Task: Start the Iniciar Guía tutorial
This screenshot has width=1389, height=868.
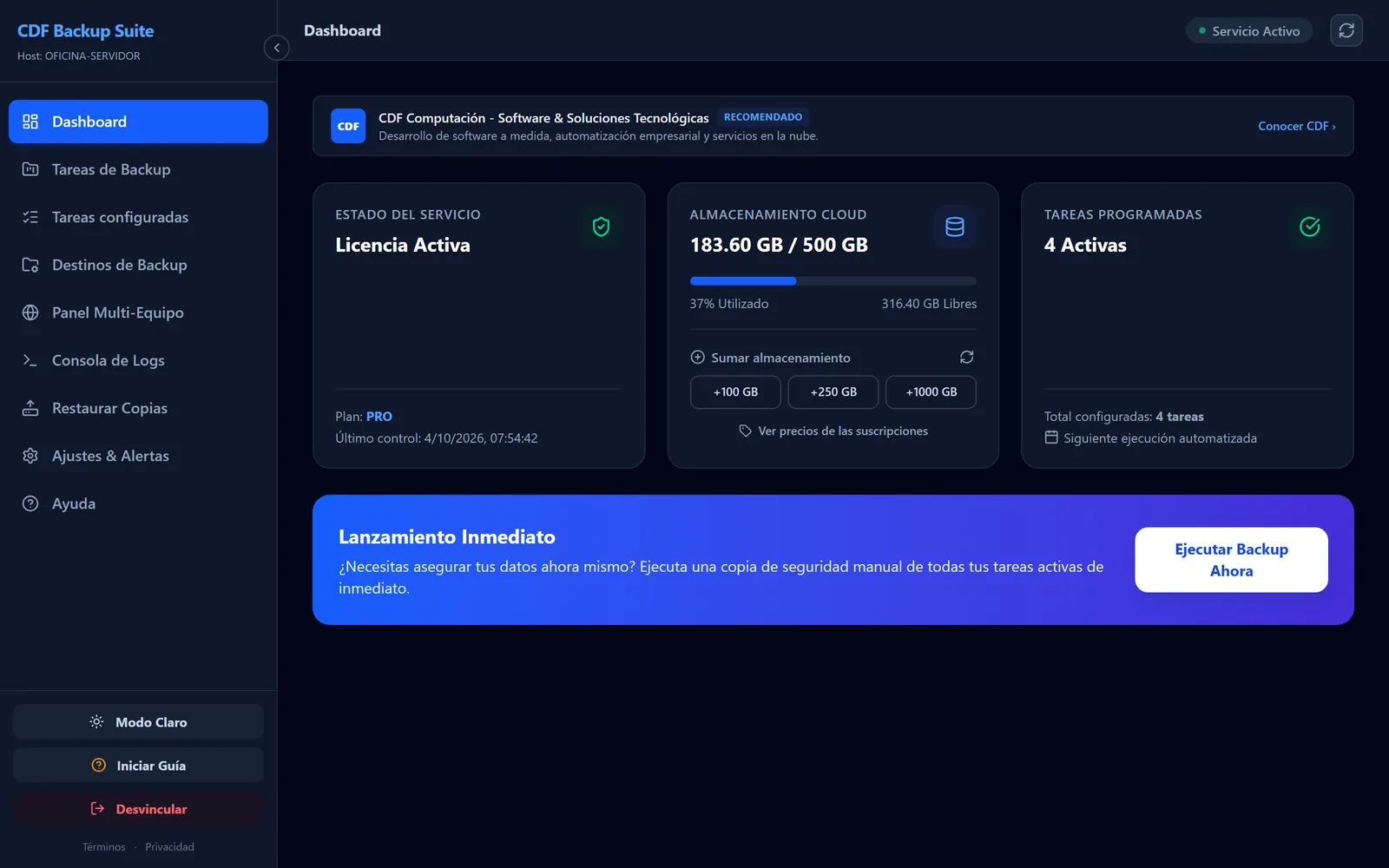Action: (x=138, y=766)
